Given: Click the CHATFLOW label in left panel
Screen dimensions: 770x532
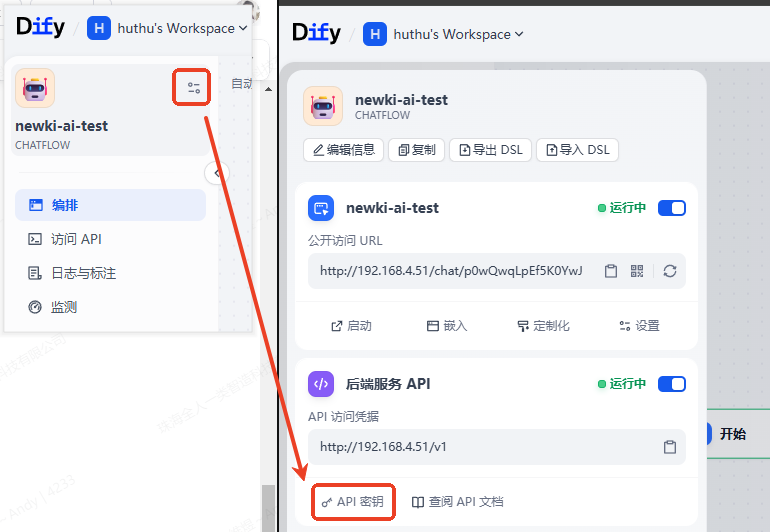Looking at the screenshot, I should pos(43,145).
